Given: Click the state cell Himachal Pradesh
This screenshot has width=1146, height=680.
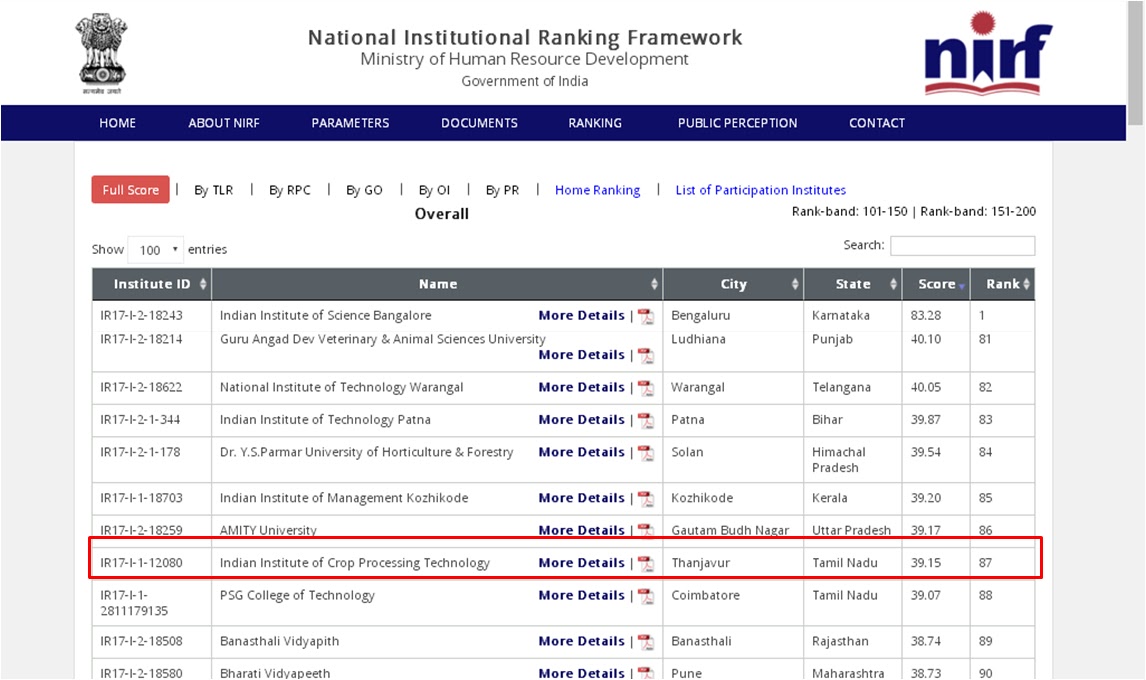Looking at the screenshot, I should pyautogui.click(x=838, y=460).
